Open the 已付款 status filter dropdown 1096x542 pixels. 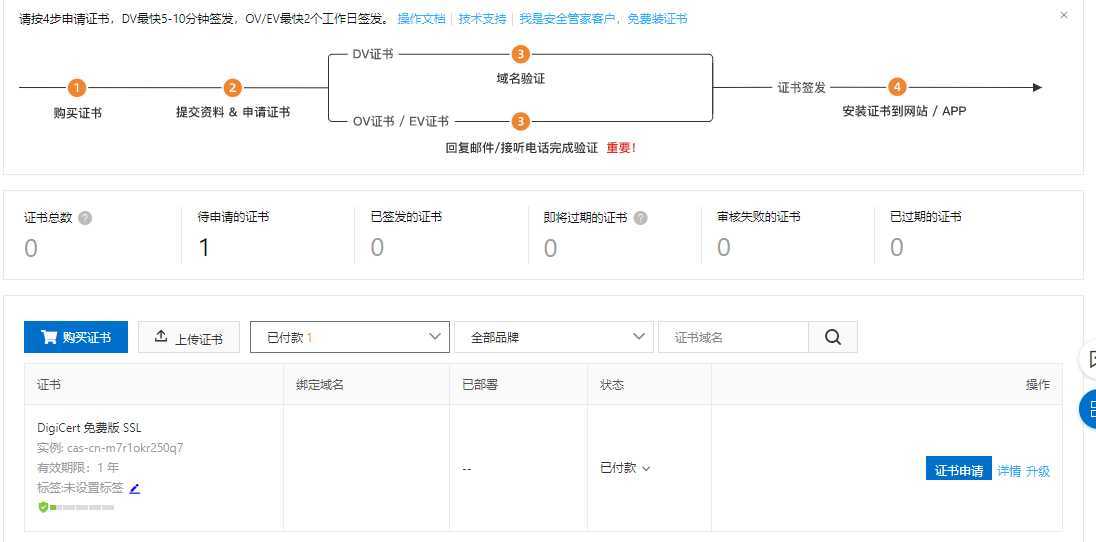pyautogui.click(x=349, y=337)
